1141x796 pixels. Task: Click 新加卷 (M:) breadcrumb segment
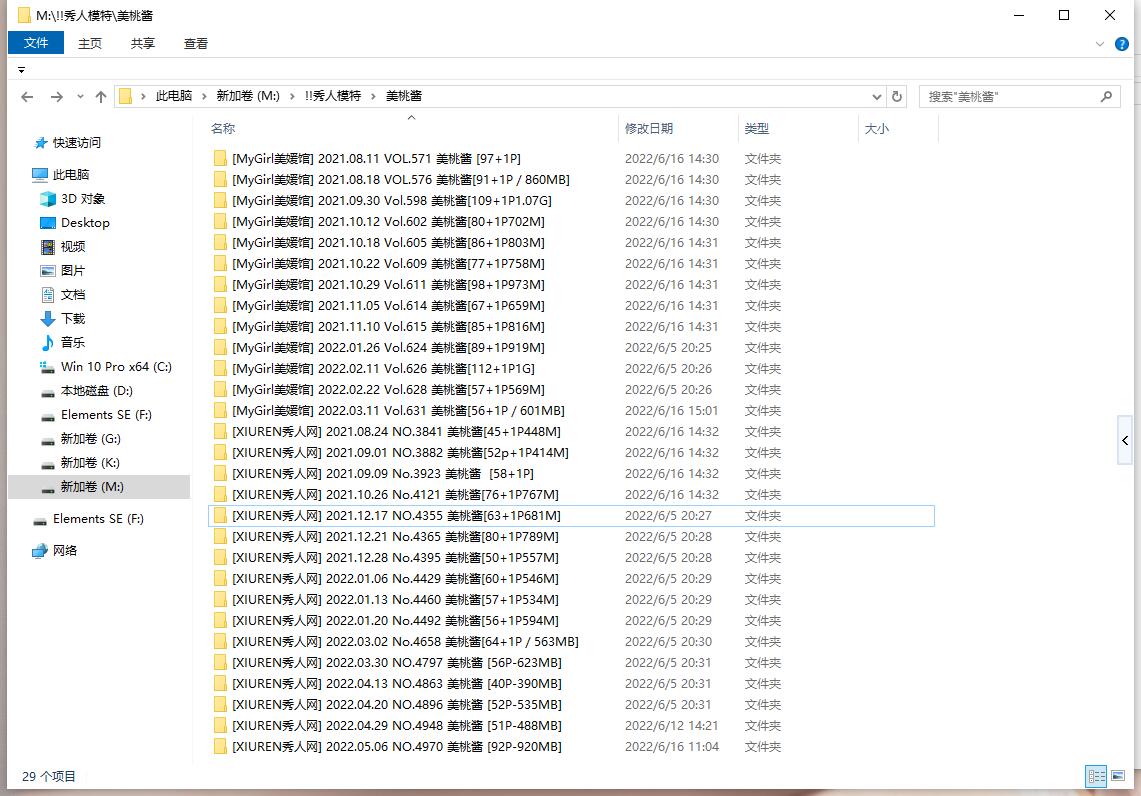click(x=248, y=96)
